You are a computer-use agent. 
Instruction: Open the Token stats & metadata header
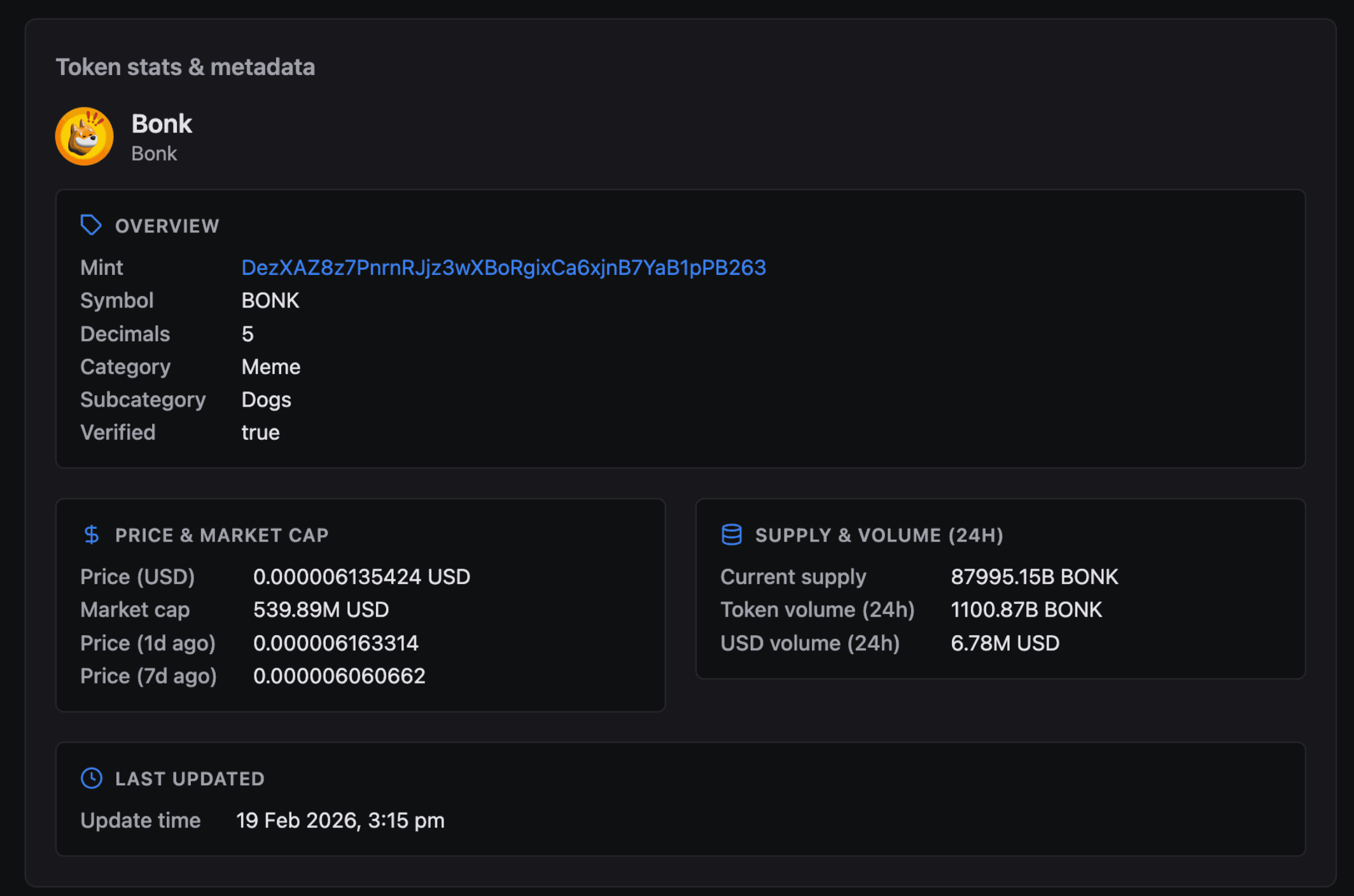(186, 66)
